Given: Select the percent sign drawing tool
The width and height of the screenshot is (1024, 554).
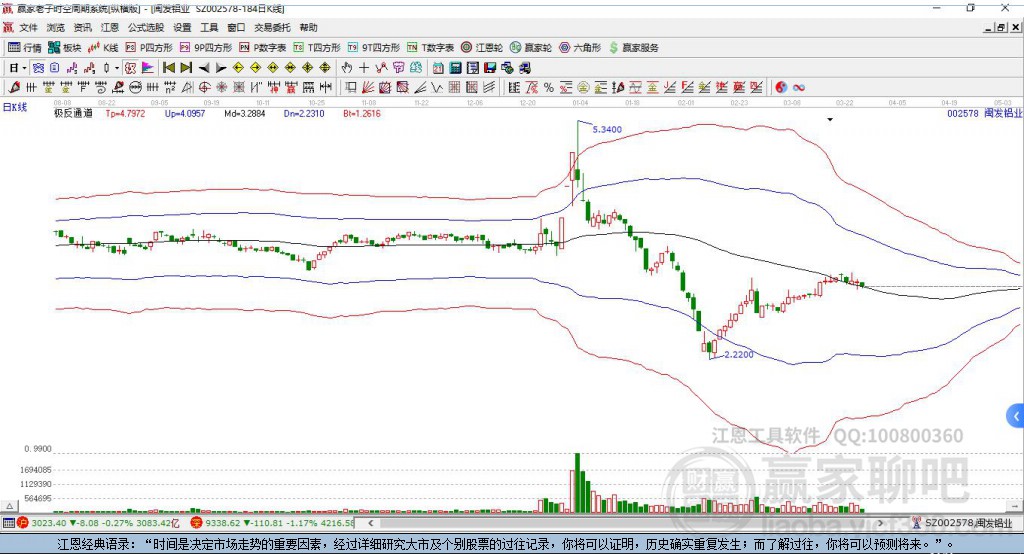Looking at the screenshot, I should [x=549, y=87].
